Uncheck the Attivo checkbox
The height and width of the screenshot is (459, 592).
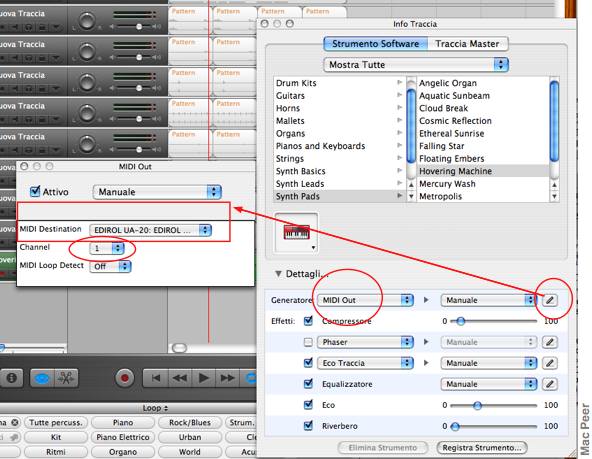coord(35,191)
